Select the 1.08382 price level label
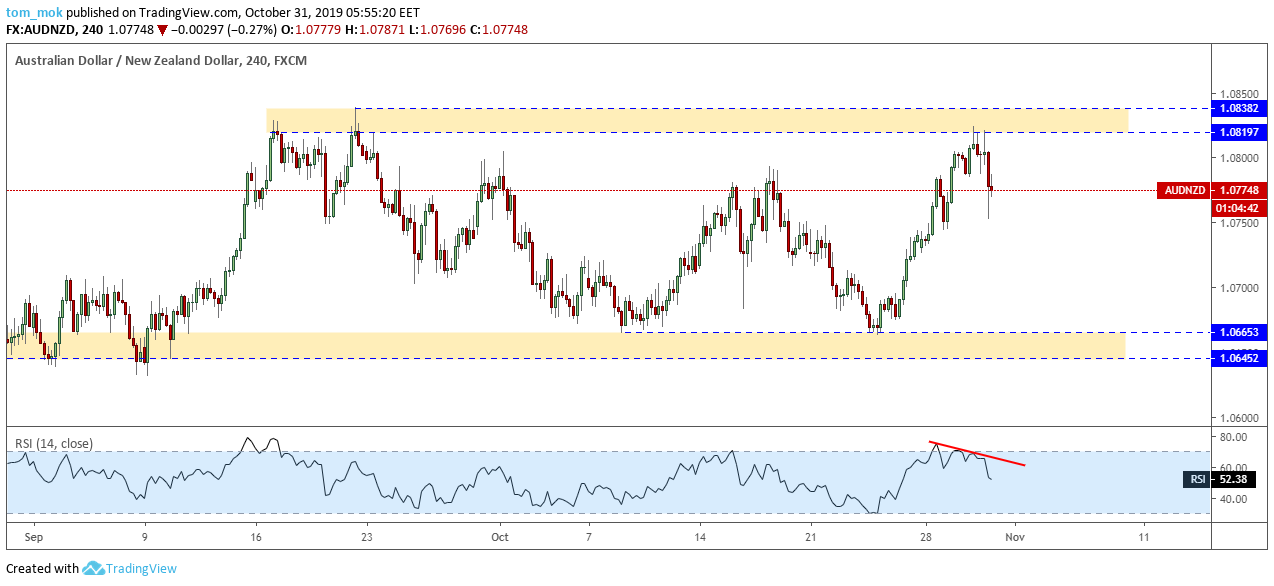This screenshot has width=1274, height=586. [x=1239, y=107]
